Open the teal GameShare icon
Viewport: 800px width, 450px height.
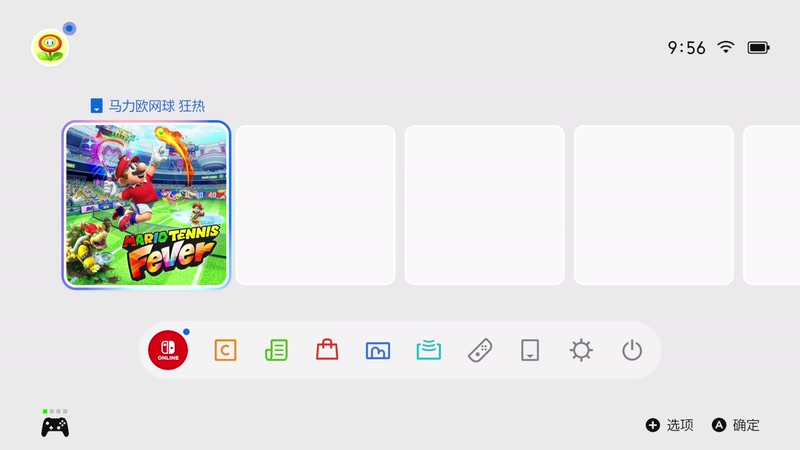tap(429, 350)
